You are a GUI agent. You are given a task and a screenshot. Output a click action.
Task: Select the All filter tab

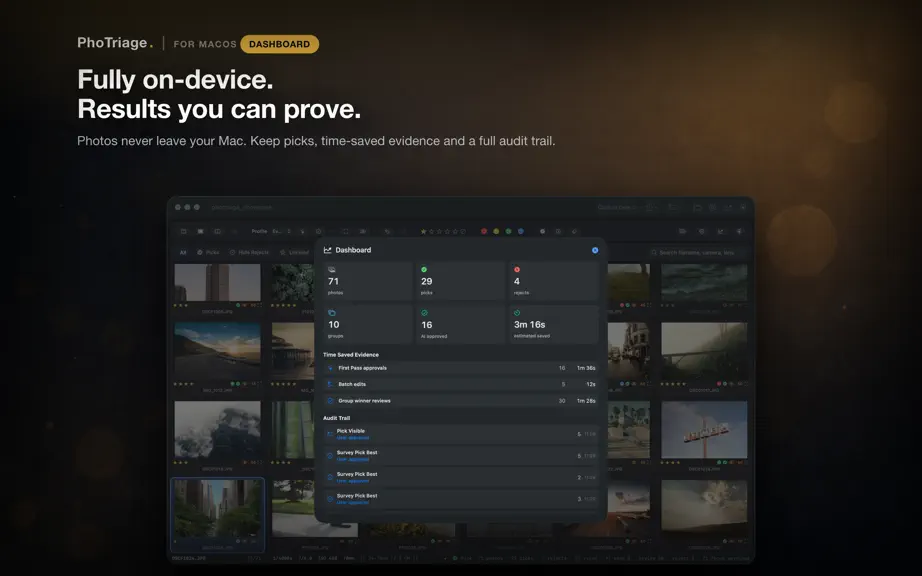coord(183,253)
